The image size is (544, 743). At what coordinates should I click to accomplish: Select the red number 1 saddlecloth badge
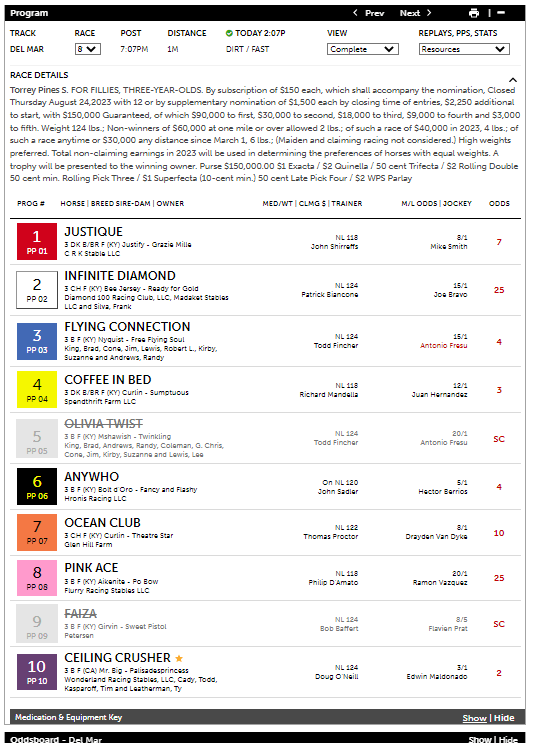pyautogui.click(x=37, y=241)
